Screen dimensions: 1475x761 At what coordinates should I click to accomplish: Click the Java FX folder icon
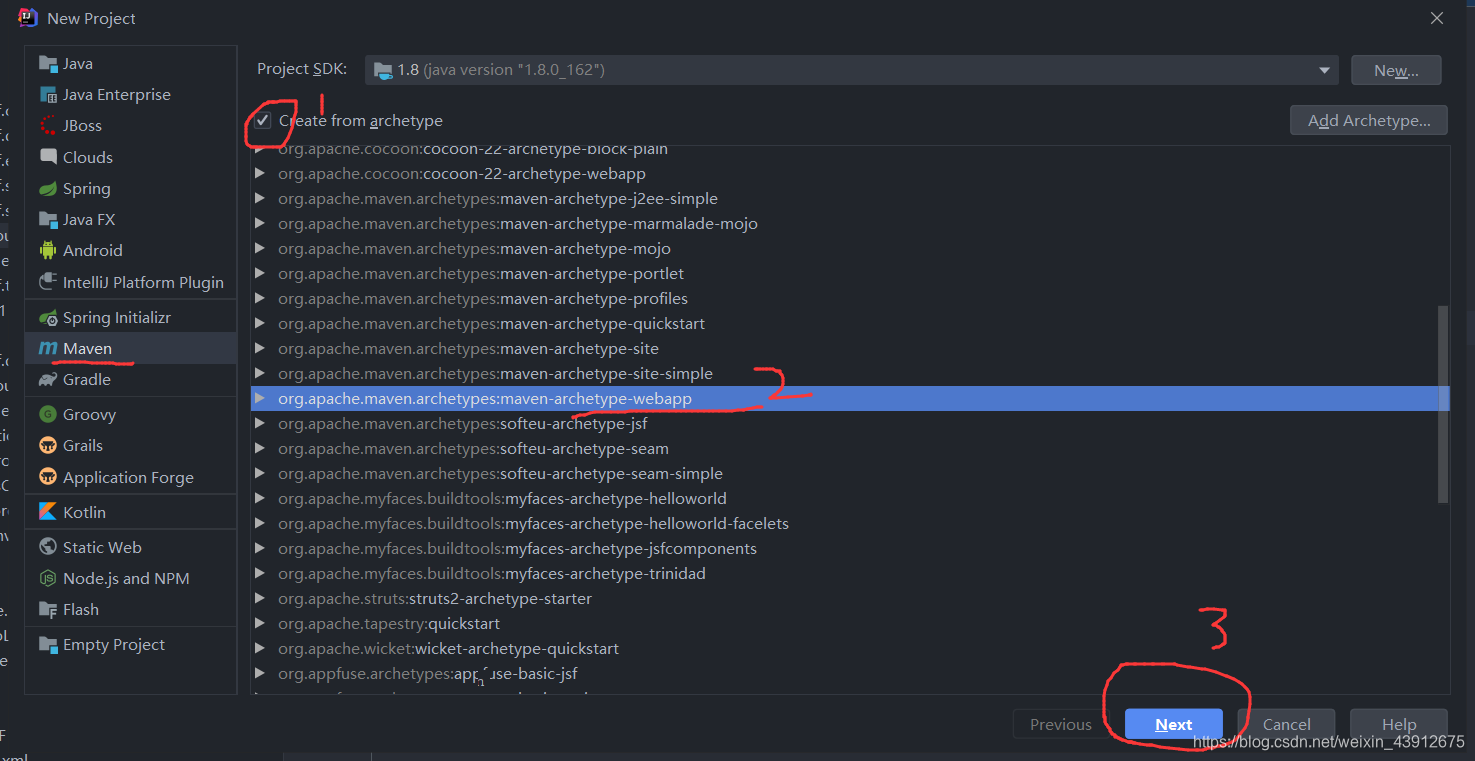[x=48, y=220]
